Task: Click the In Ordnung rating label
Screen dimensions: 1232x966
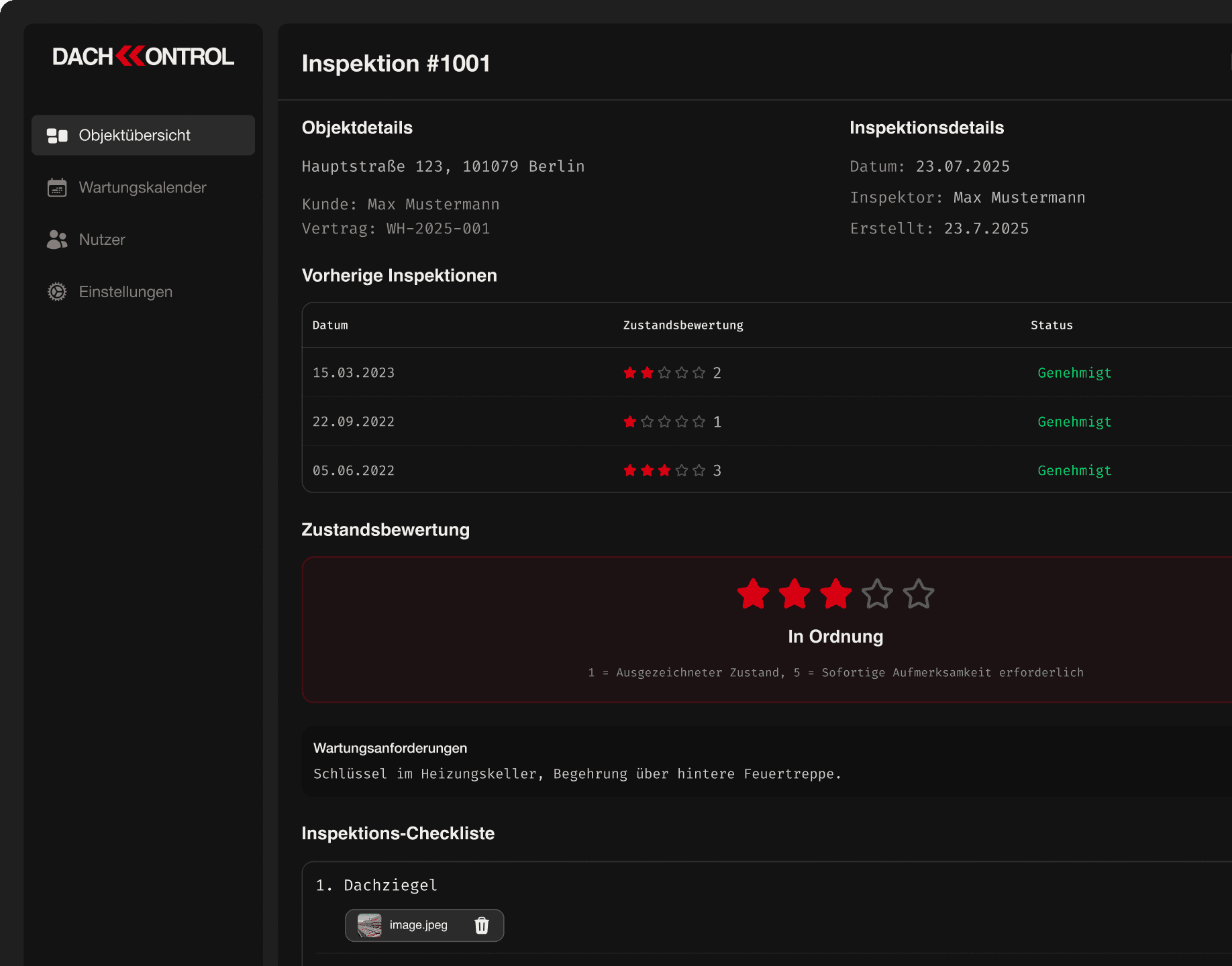Action: click(835, 637)
